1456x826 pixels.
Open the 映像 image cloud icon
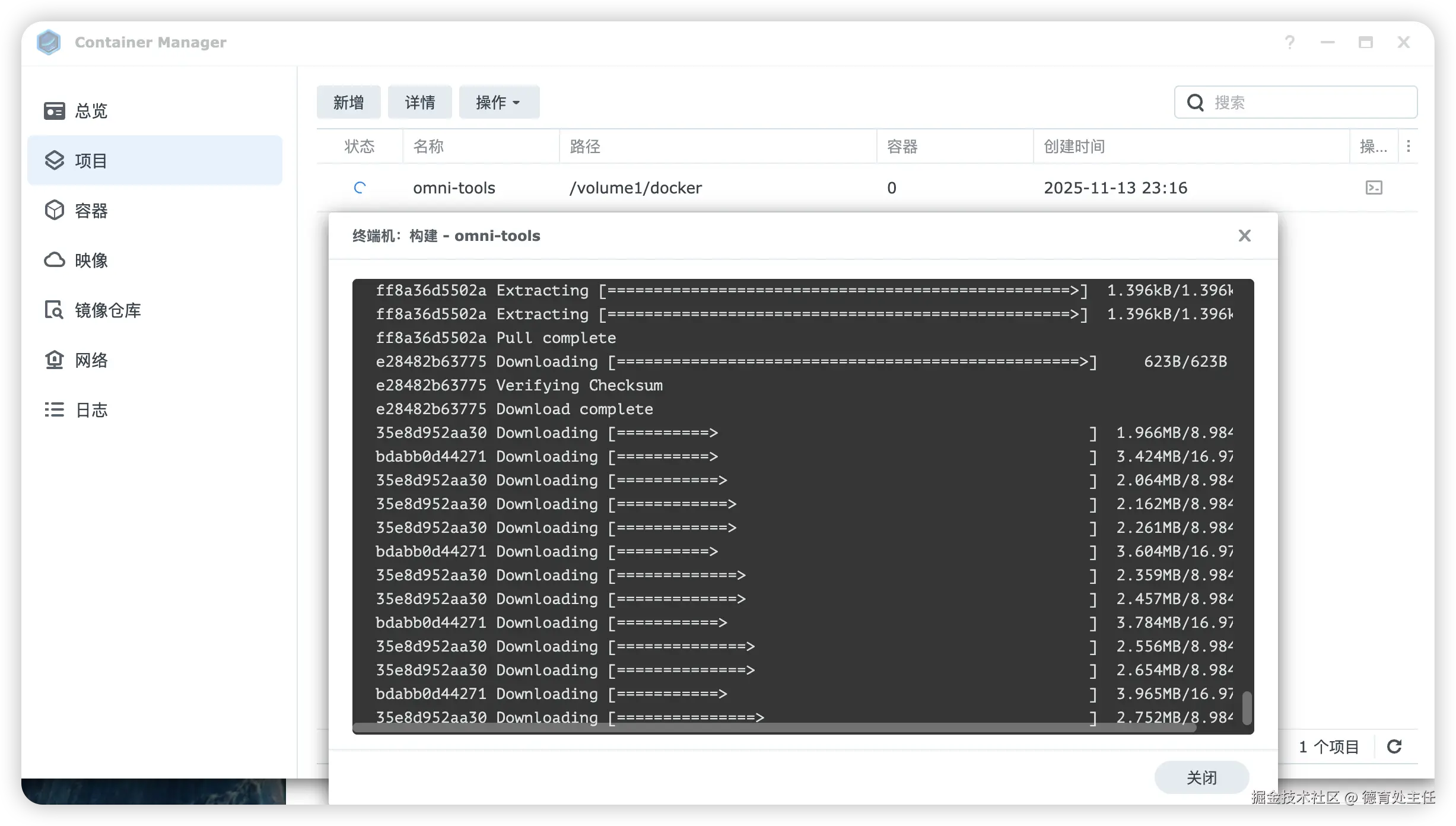coord(54,260)
